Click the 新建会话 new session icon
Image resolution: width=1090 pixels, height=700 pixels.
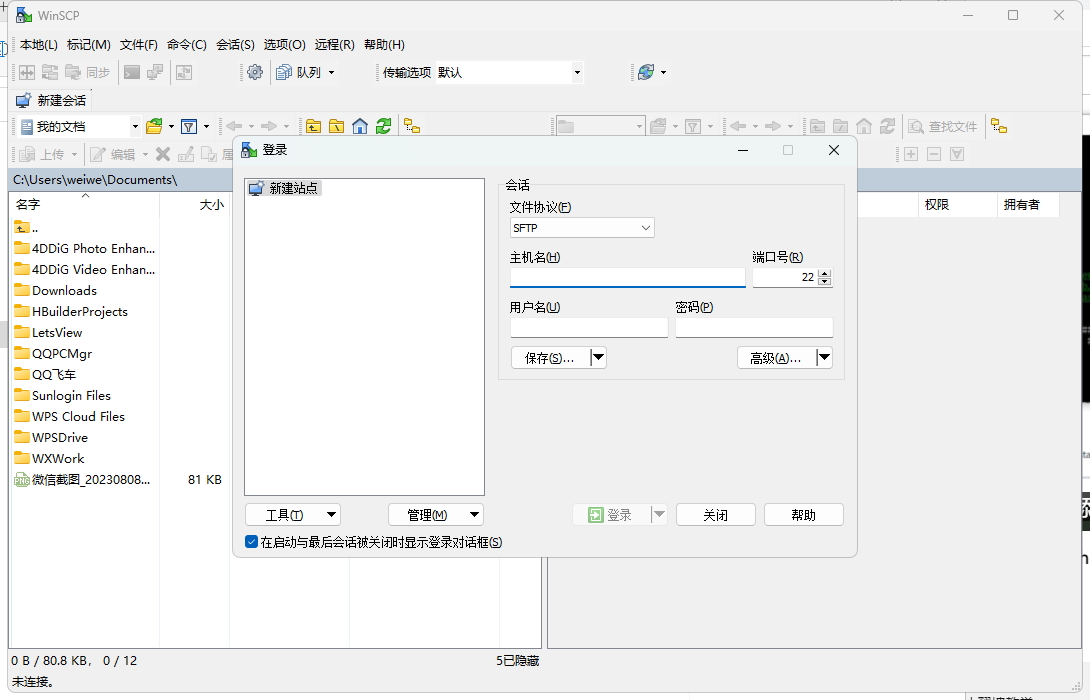(23, 100)
